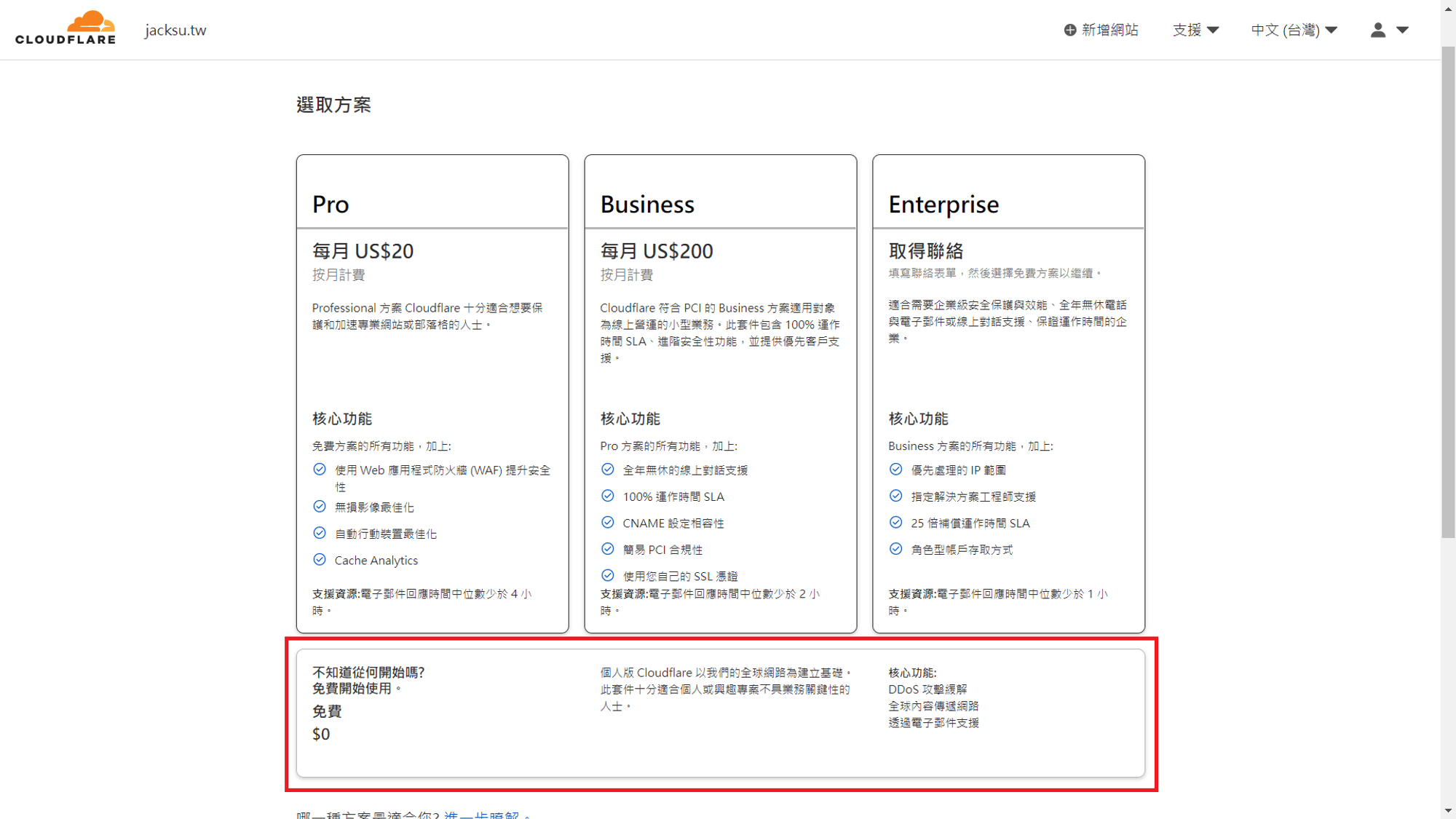Click the 每月 US$20 price
This screenshot has height=819, width=1456.
pyautogui.click(x=363, y=251)
